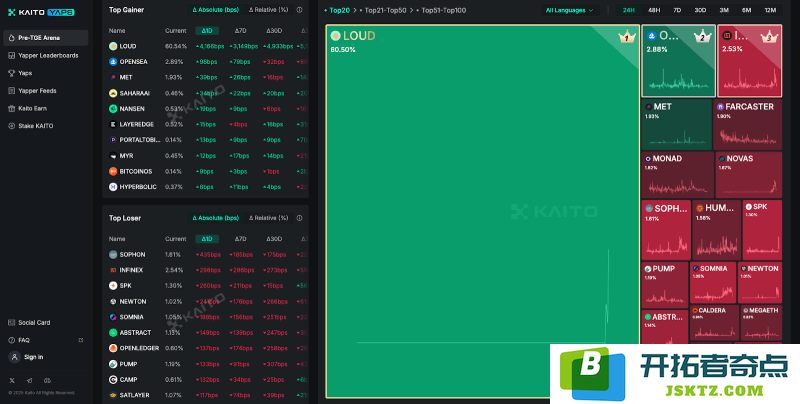
Task: Go to Yaps section
Action: (x=20, y=73)
